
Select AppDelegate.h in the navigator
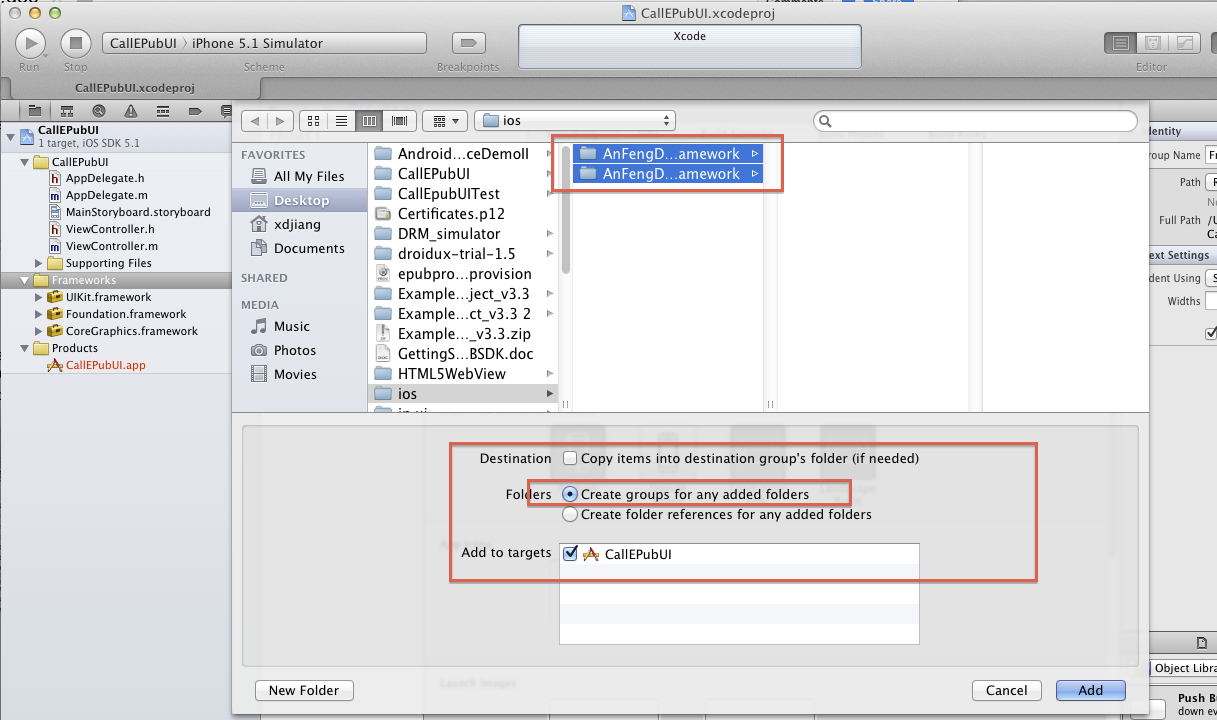105,178
